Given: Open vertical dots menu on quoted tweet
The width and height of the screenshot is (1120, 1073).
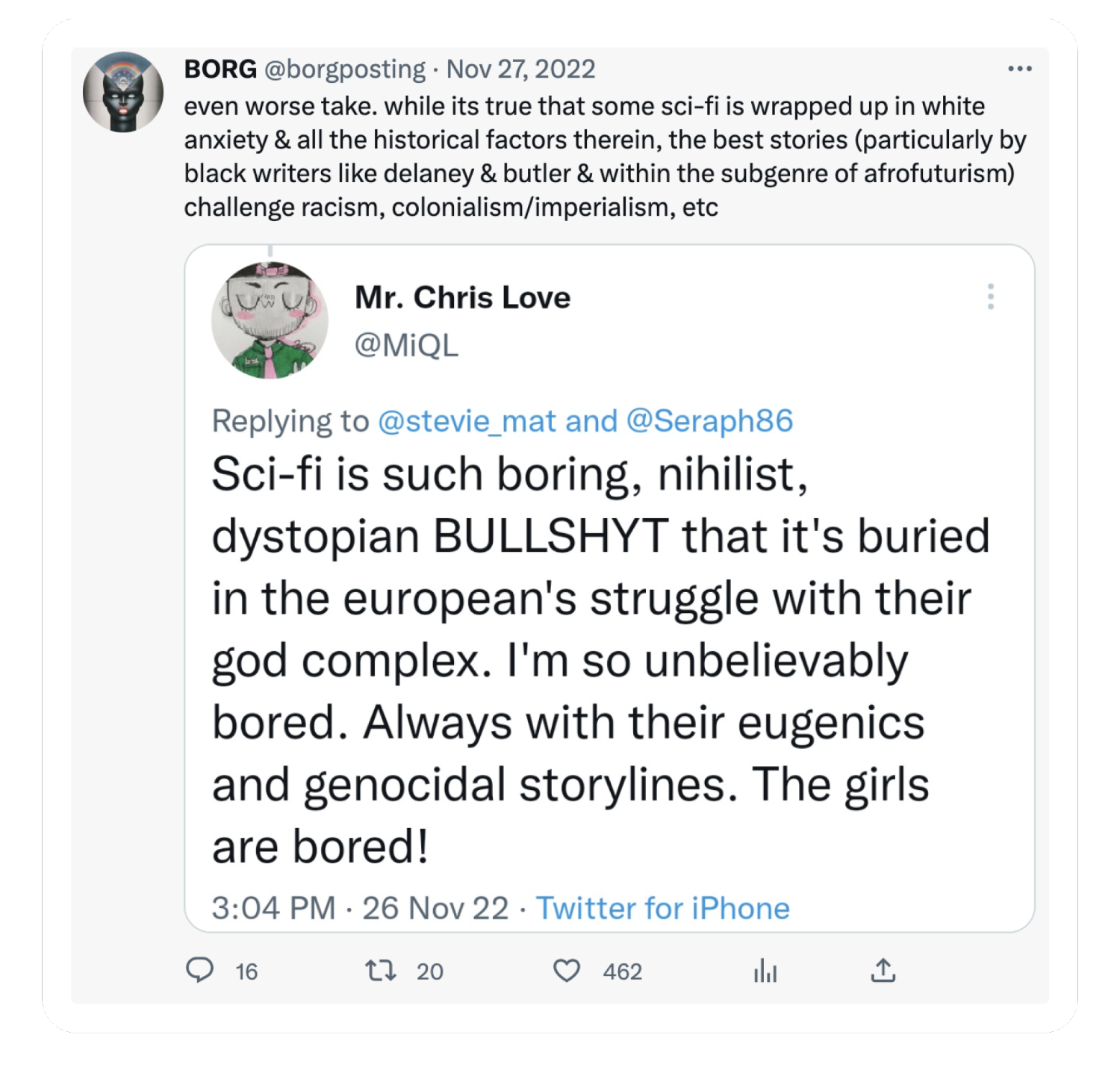Looking at the screenshot, I should click(x=991, y=296).
